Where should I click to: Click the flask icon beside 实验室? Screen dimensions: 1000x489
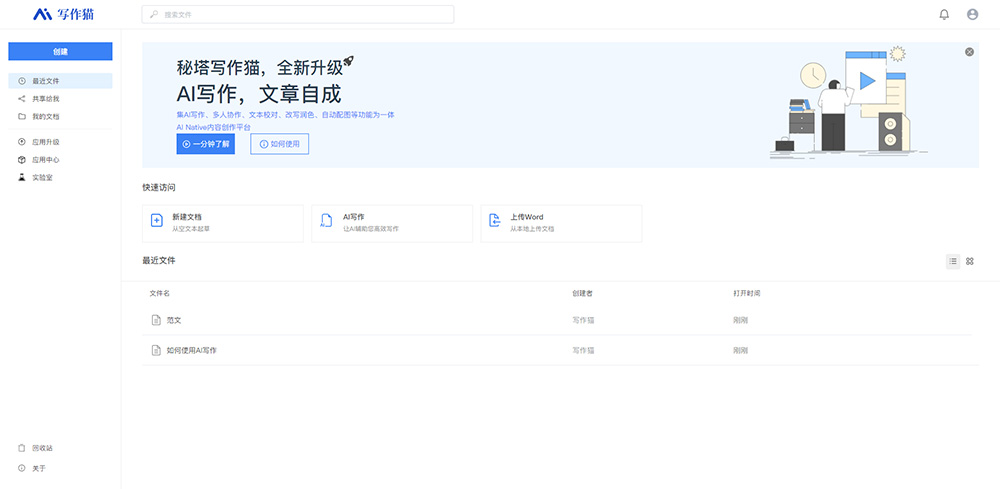click(x=22, y=178)
